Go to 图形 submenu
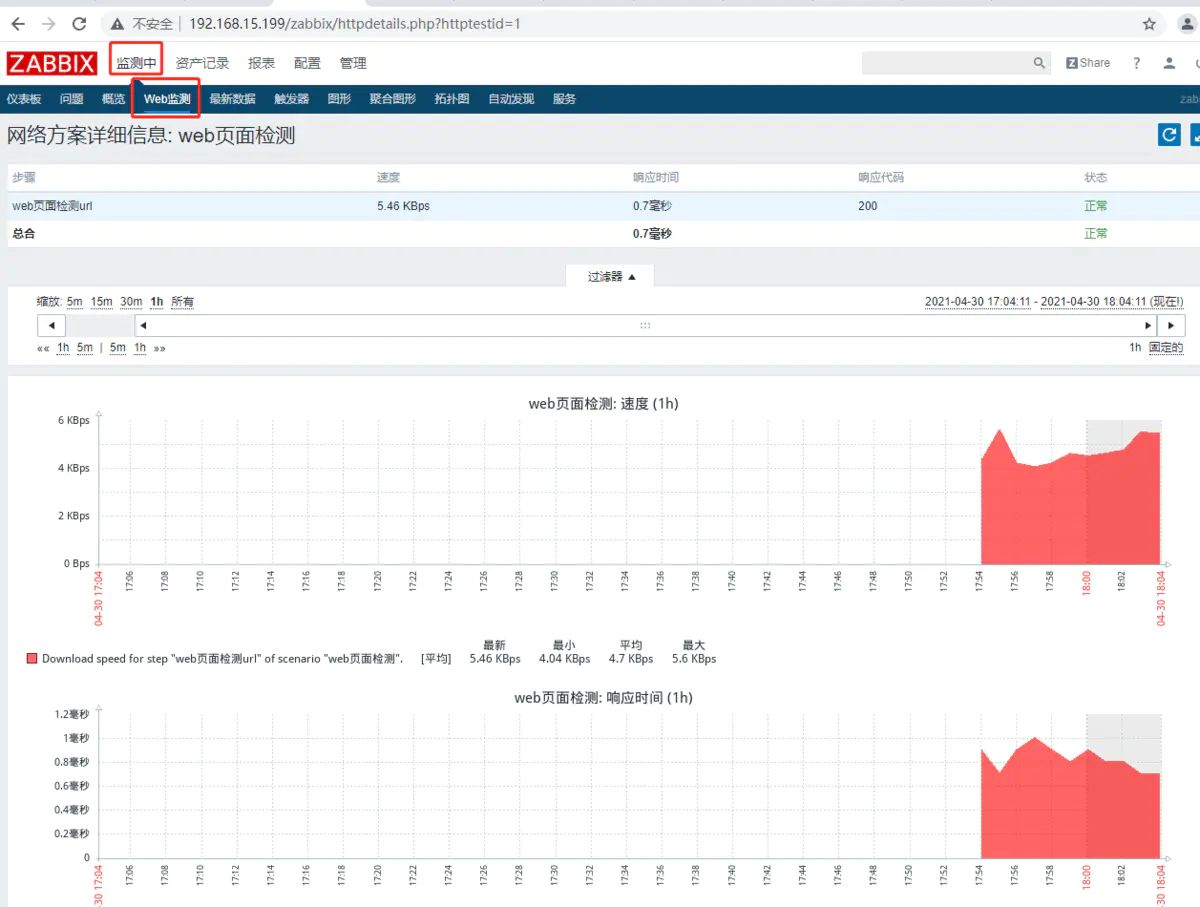This screenshot has width=1200, height=907. pyautogui.click(x=339, y=99)
